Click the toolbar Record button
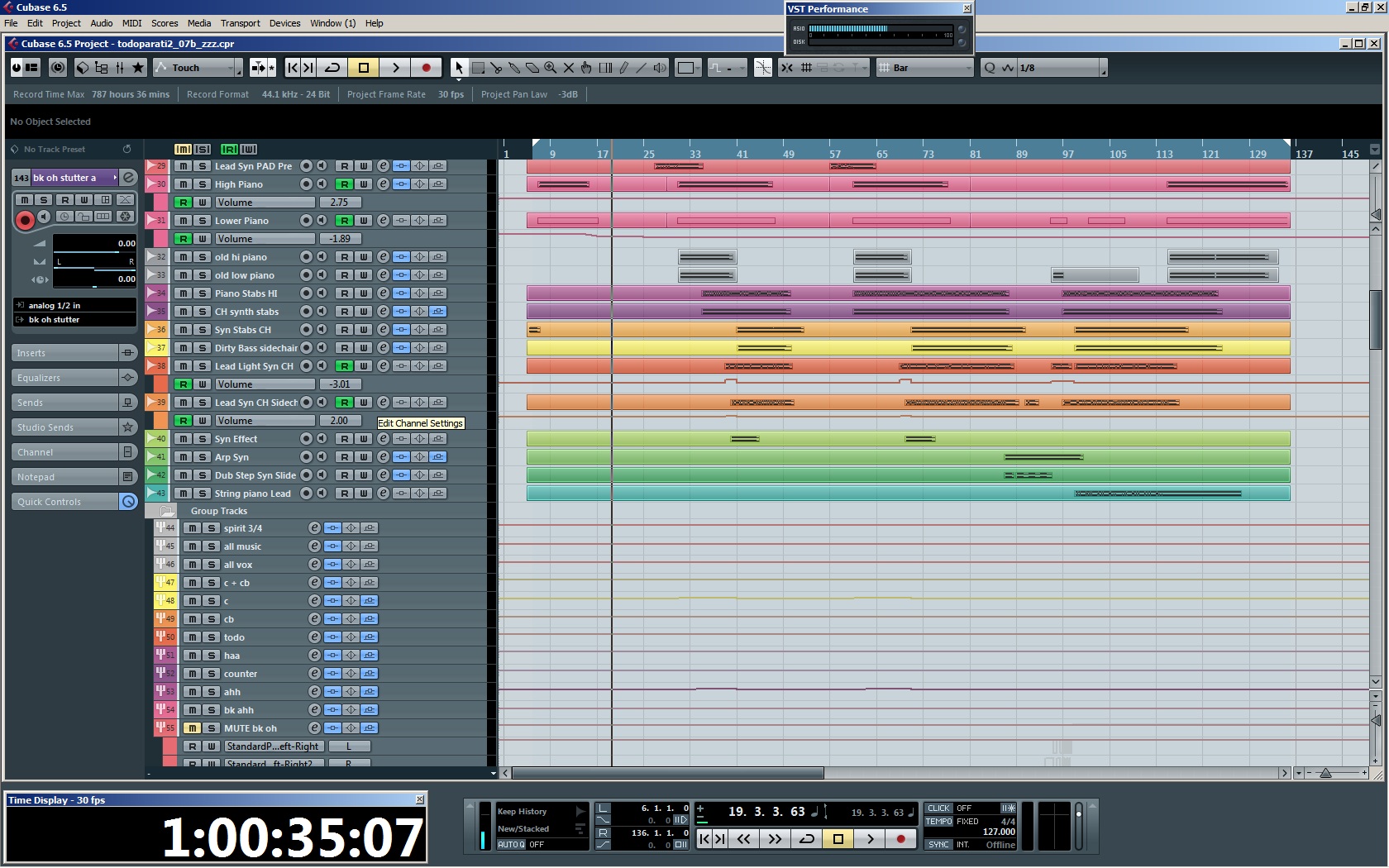 [x=426, y=68]
